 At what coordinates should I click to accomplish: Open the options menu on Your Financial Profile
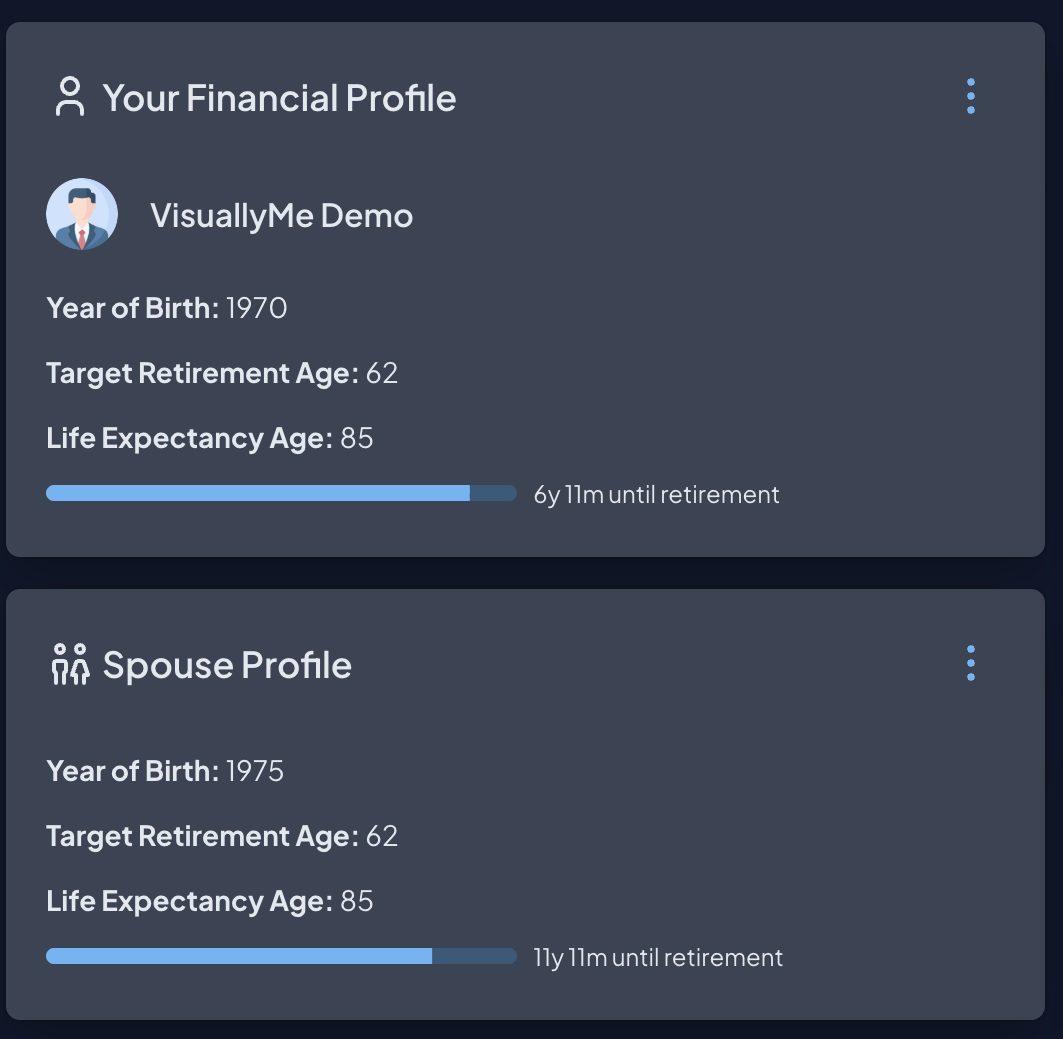[x=969, y=96]
